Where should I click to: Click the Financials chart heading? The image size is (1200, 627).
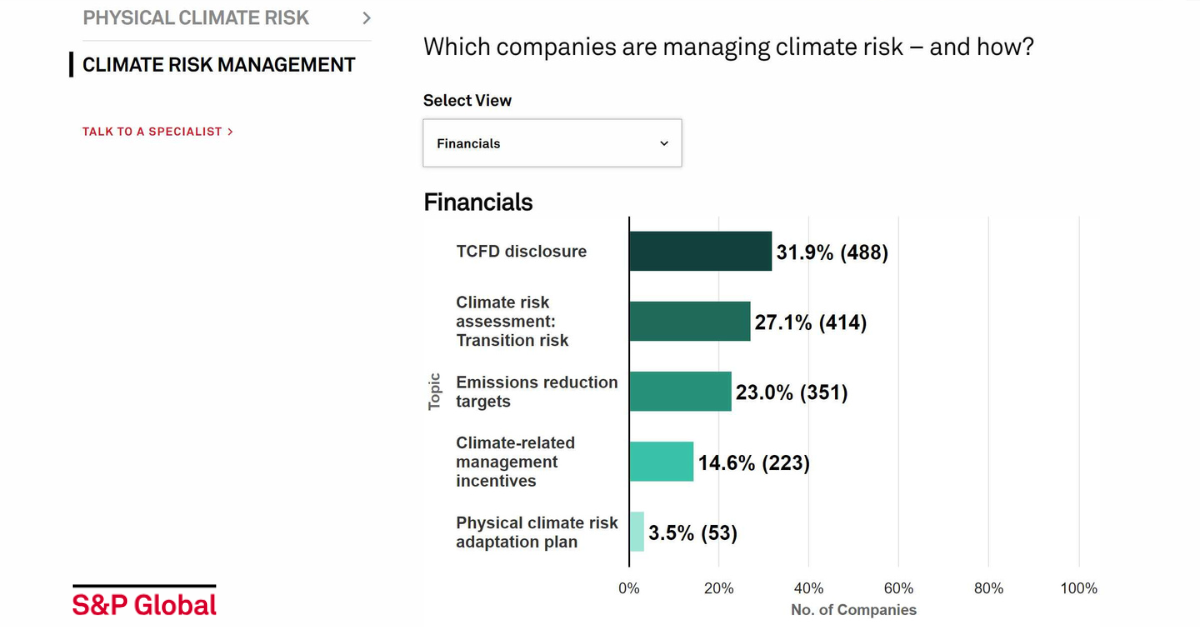[478, 202]
